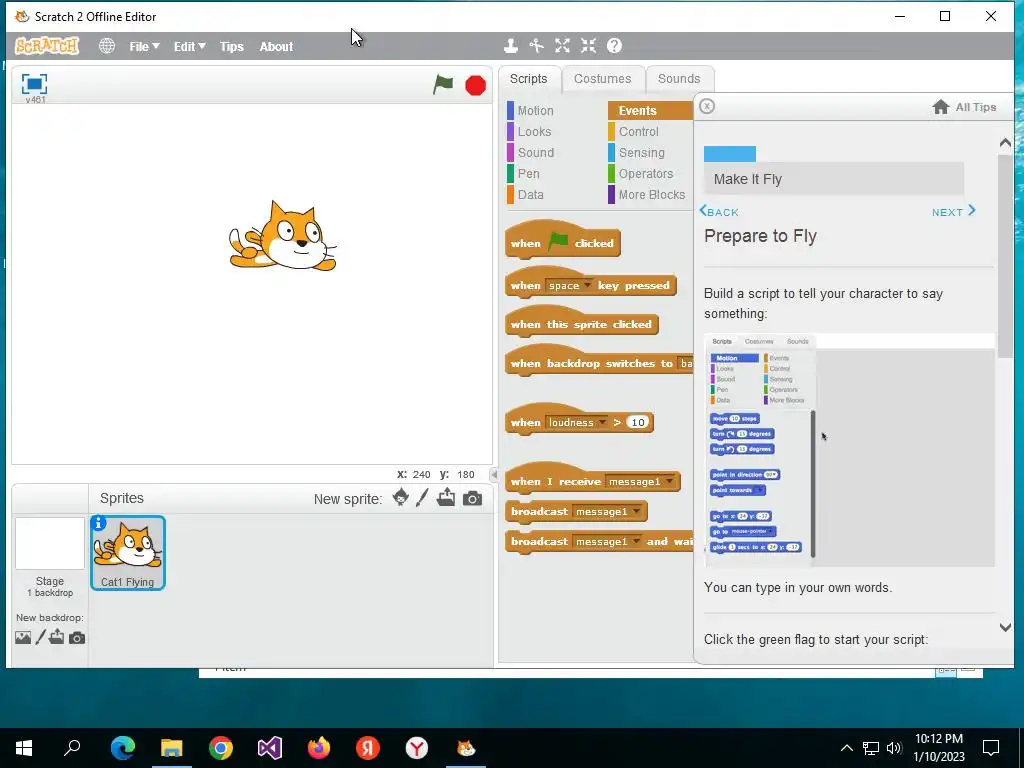Open info for Cat1 Flying sprite
This screenshot has width=1024, height=768.
coord(99,523)
